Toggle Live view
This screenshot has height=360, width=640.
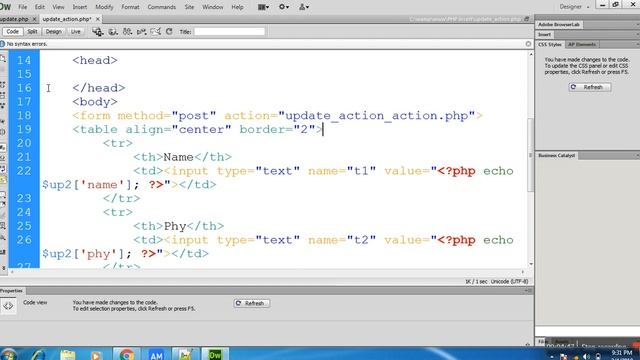click(x=76, y=31)
